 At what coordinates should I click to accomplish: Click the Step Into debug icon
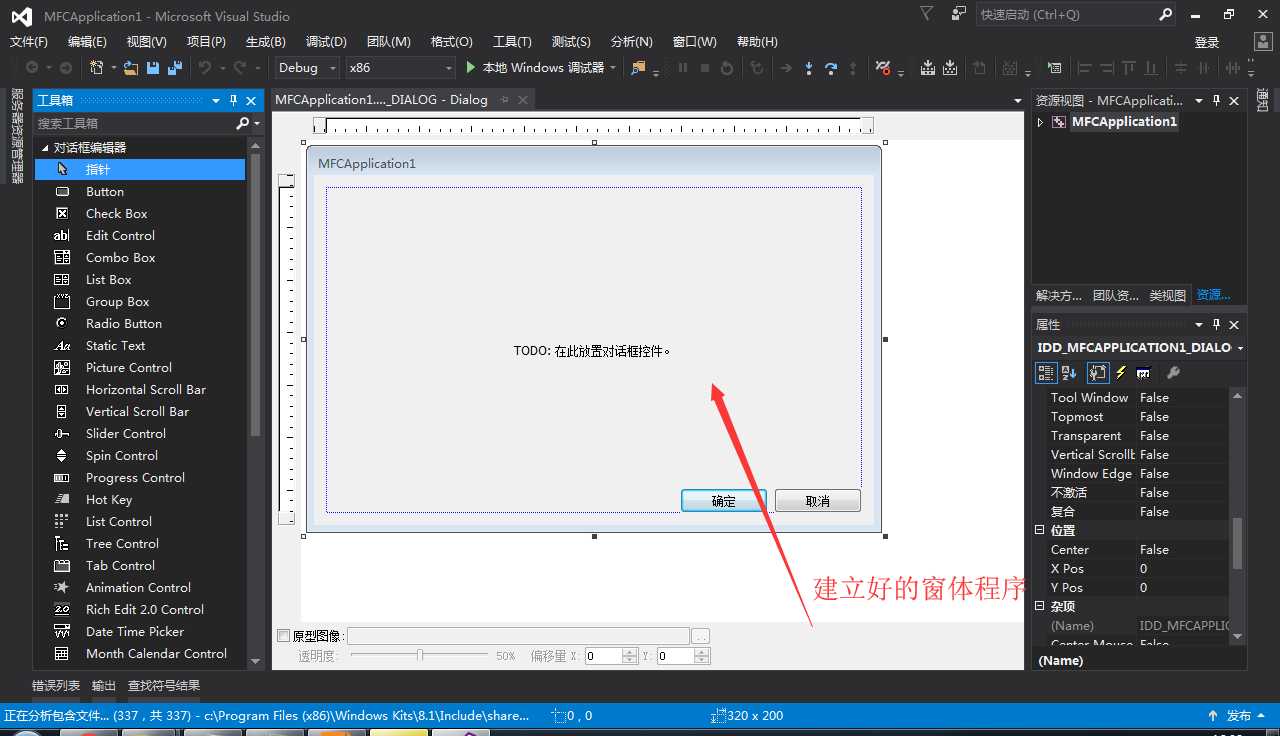[x=808, y=68]
